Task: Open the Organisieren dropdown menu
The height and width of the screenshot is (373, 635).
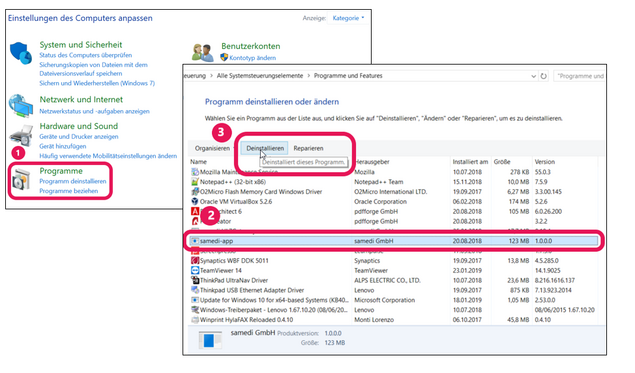Action: point(214,148)
